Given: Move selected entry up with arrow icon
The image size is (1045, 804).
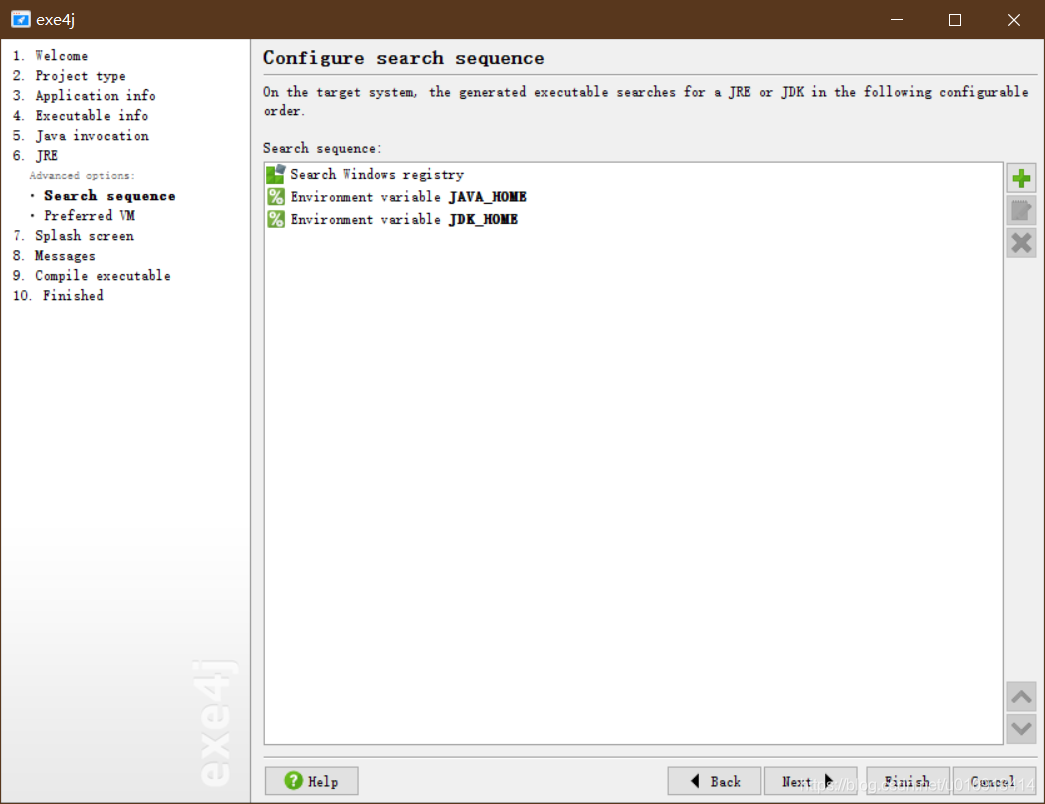Looking at the screenshot, I should 1021,697.
